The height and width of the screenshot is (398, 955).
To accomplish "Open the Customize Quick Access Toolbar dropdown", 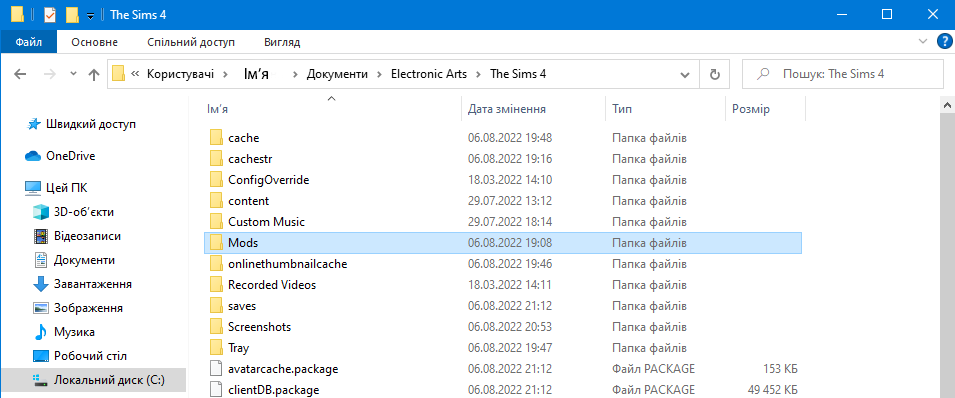I will [90, 16].
